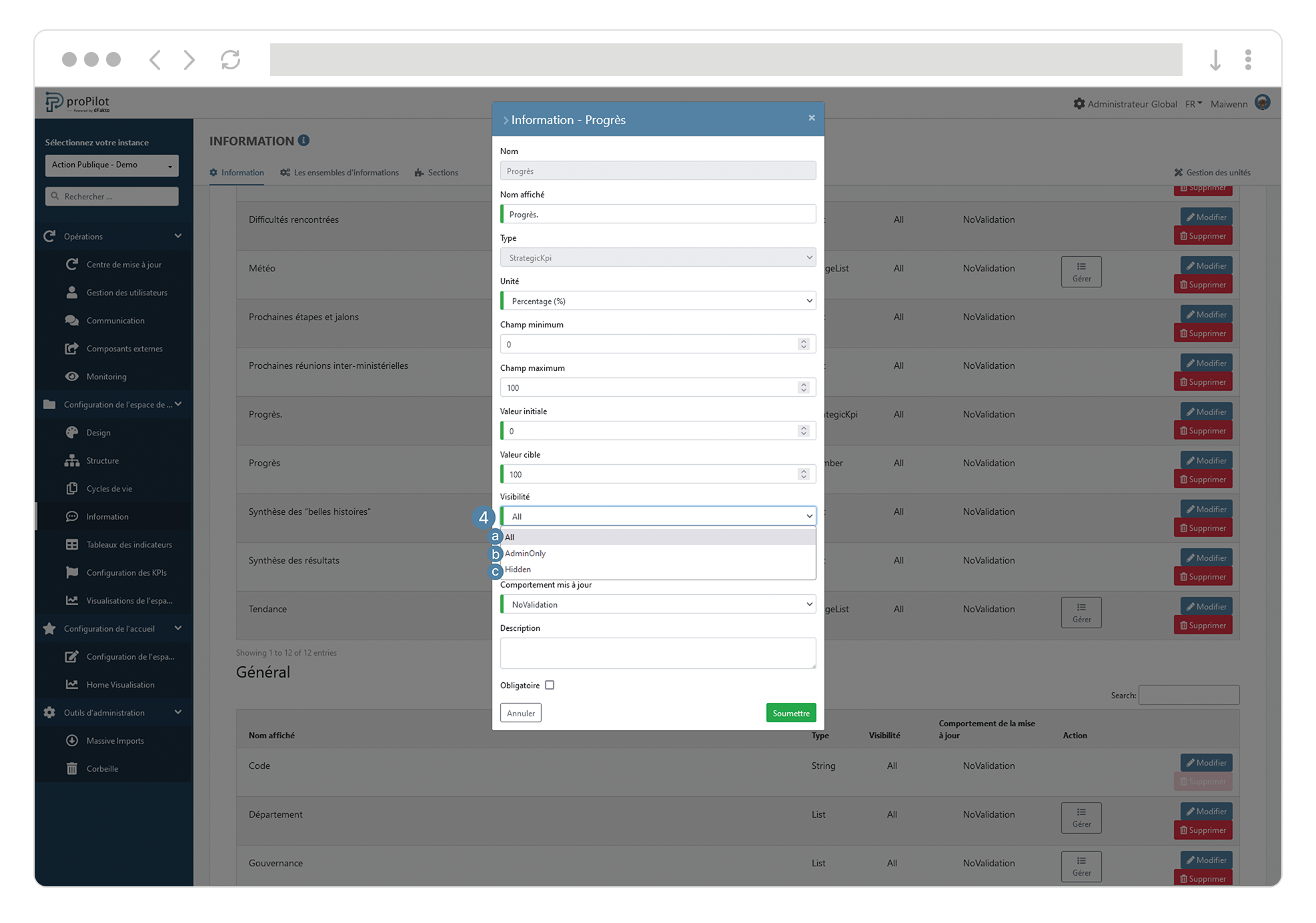Open the Unité Percentage dropdown
This screenshot has width=1316, height=923.
(x=658, y=301)
